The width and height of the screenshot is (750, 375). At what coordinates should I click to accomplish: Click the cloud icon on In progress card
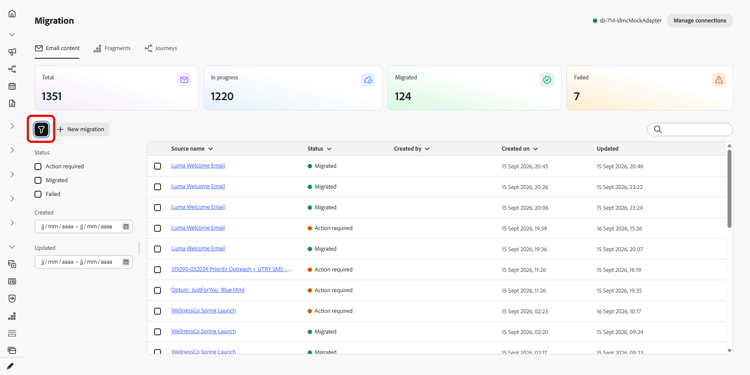(x=368, y=80)
